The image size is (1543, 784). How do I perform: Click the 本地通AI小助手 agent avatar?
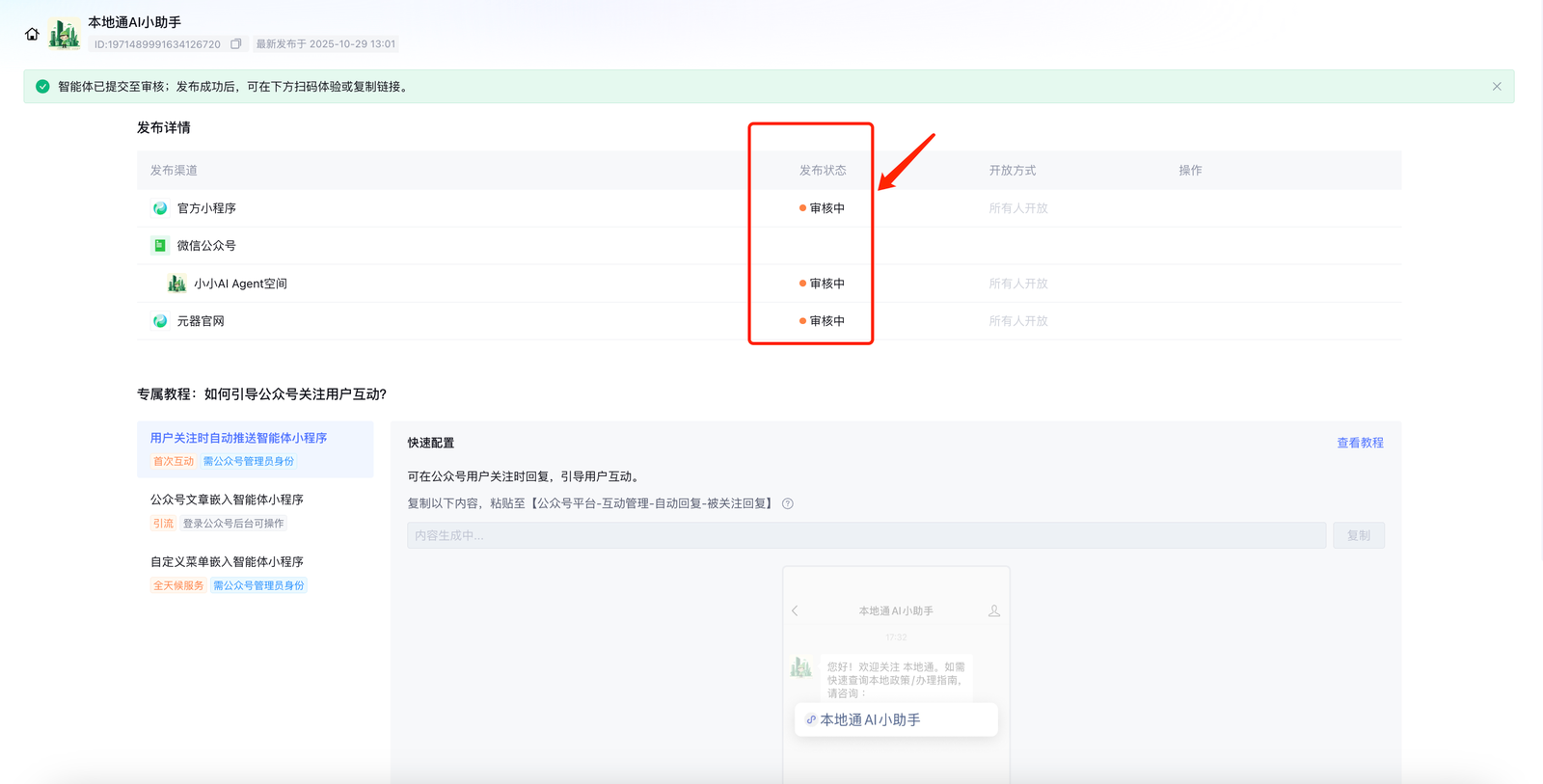[65, 34]
